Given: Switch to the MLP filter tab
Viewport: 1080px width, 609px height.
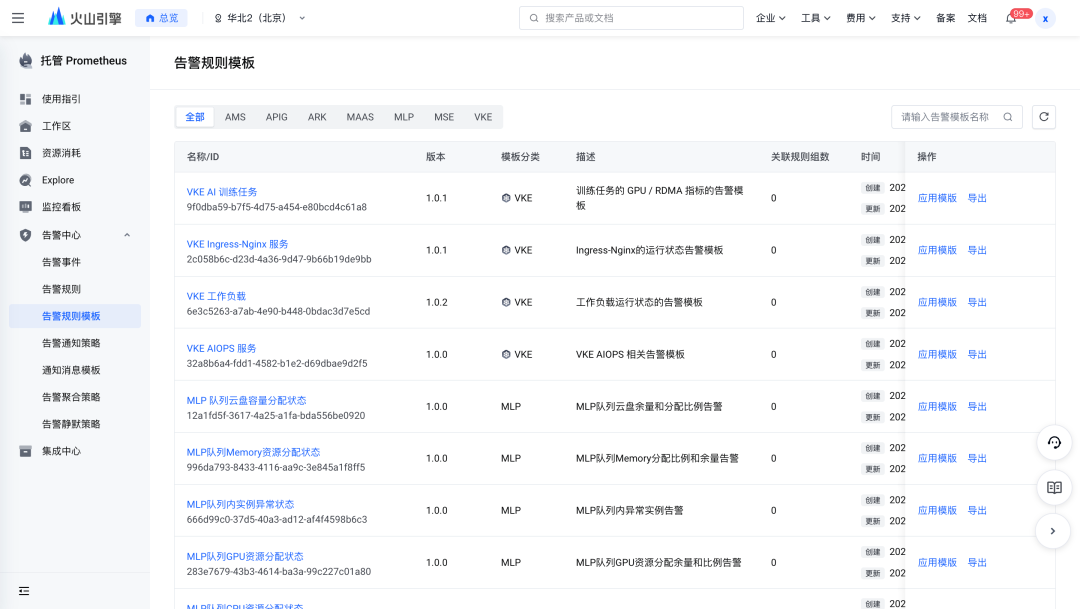Looking at the screenshot, I should [x=404, y=117].
